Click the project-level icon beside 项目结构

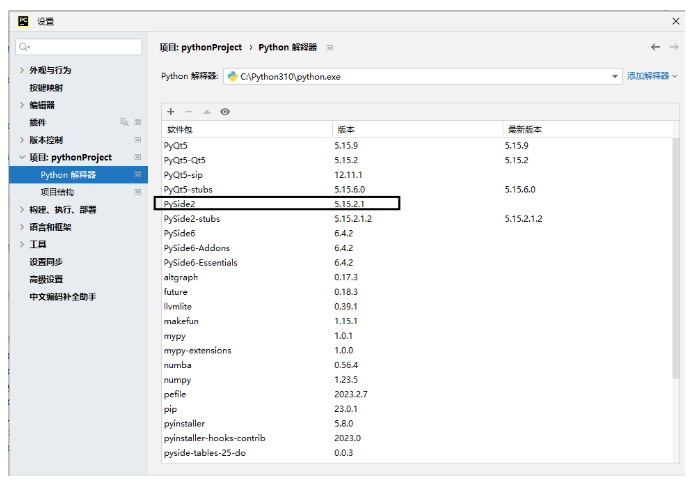coord(138,192)
